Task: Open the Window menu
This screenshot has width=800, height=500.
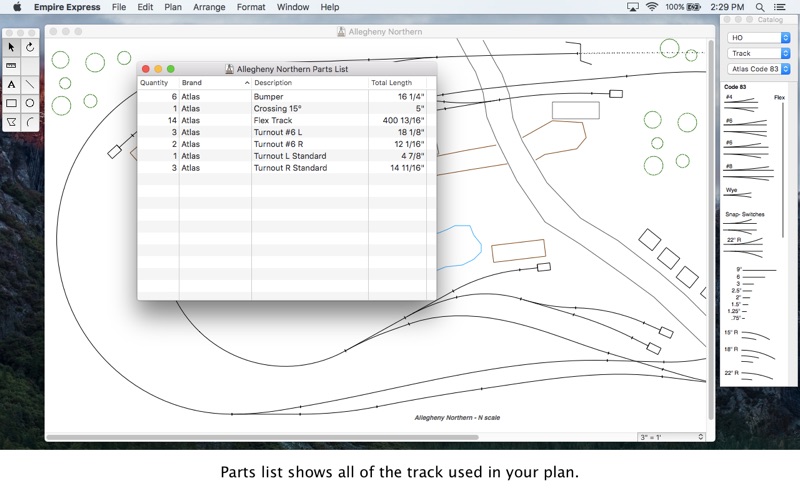Action: click(293, 7)
